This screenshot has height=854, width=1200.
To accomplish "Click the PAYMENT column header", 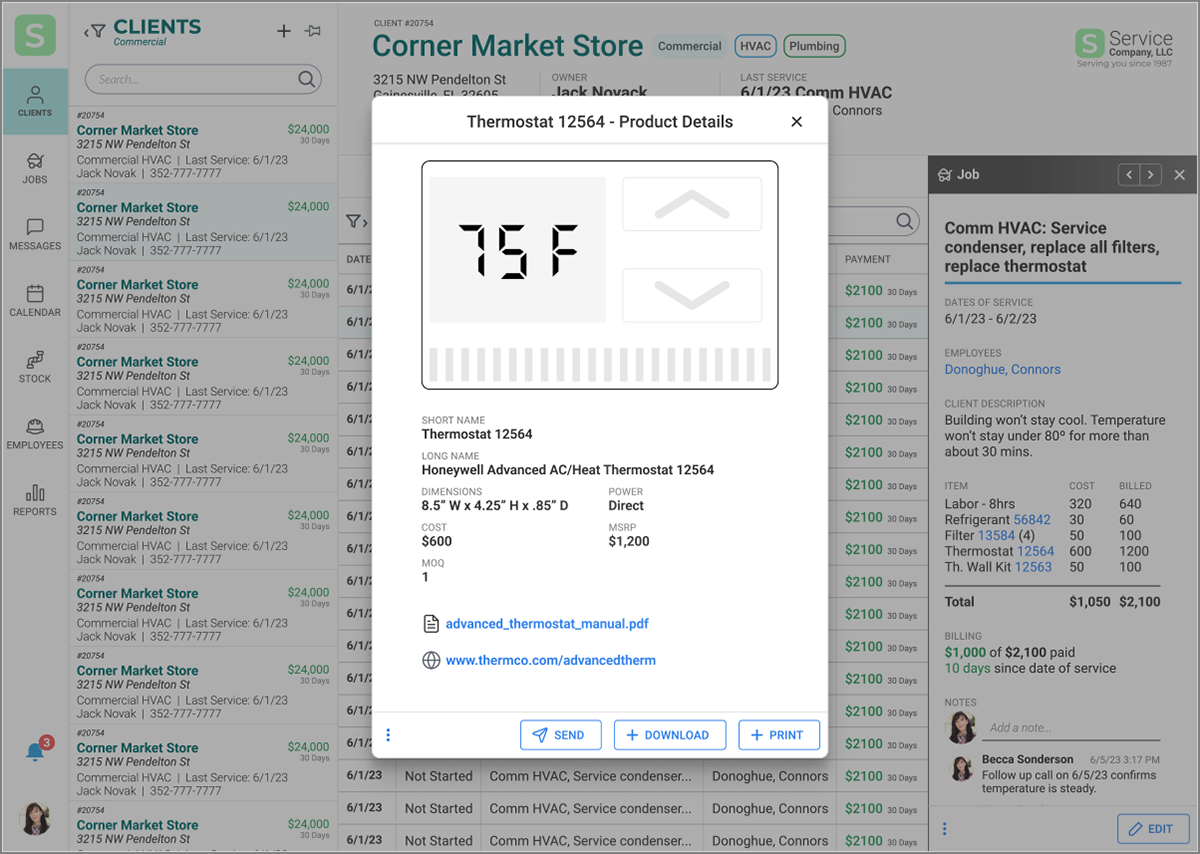I will [x=868, y=259].
